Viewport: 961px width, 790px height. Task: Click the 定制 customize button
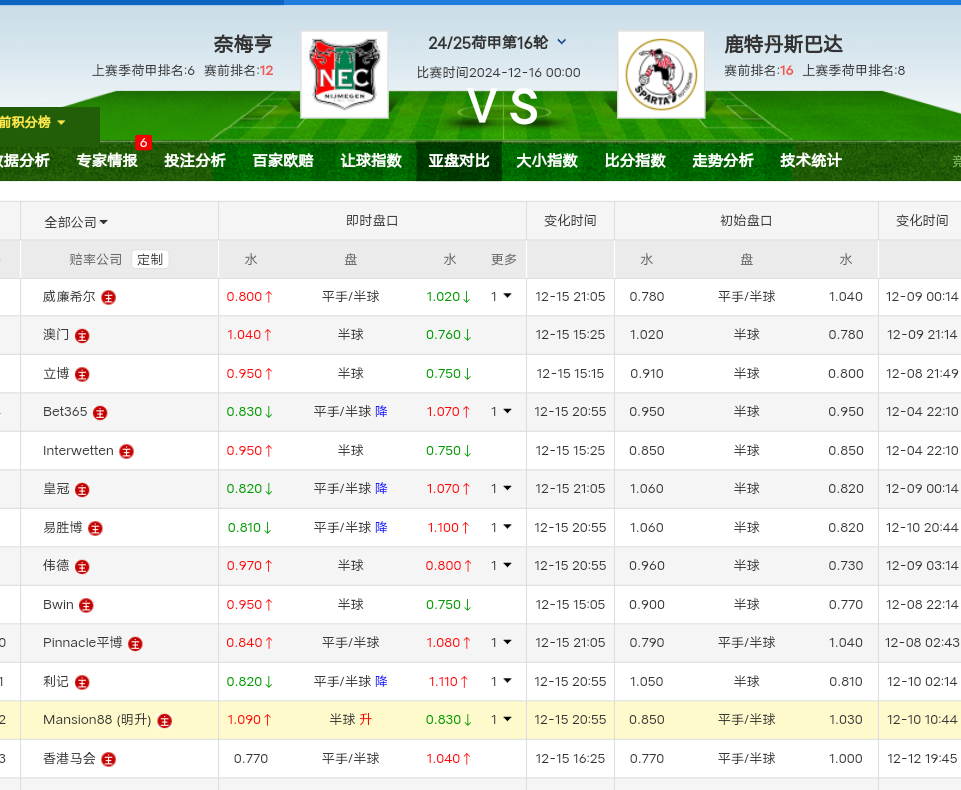click(x=150, y=260)
